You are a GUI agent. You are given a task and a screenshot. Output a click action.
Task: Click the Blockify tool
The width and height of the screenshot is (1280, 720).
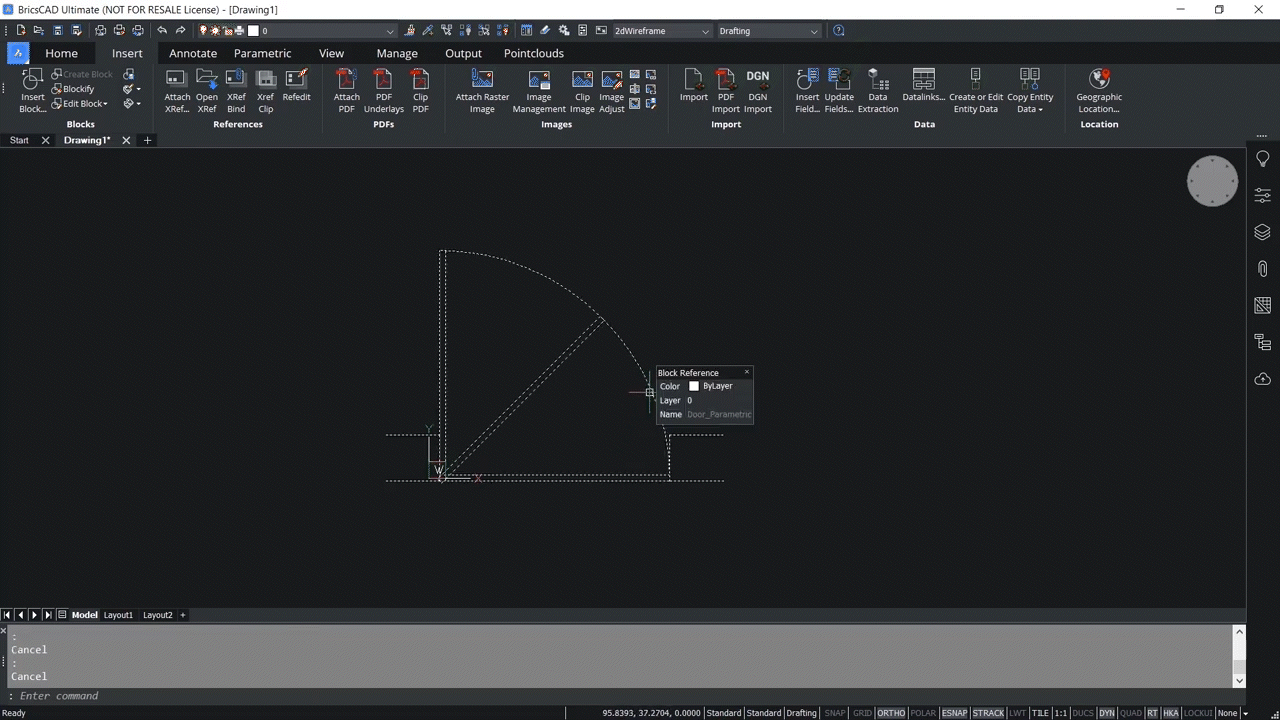[72, 89]
